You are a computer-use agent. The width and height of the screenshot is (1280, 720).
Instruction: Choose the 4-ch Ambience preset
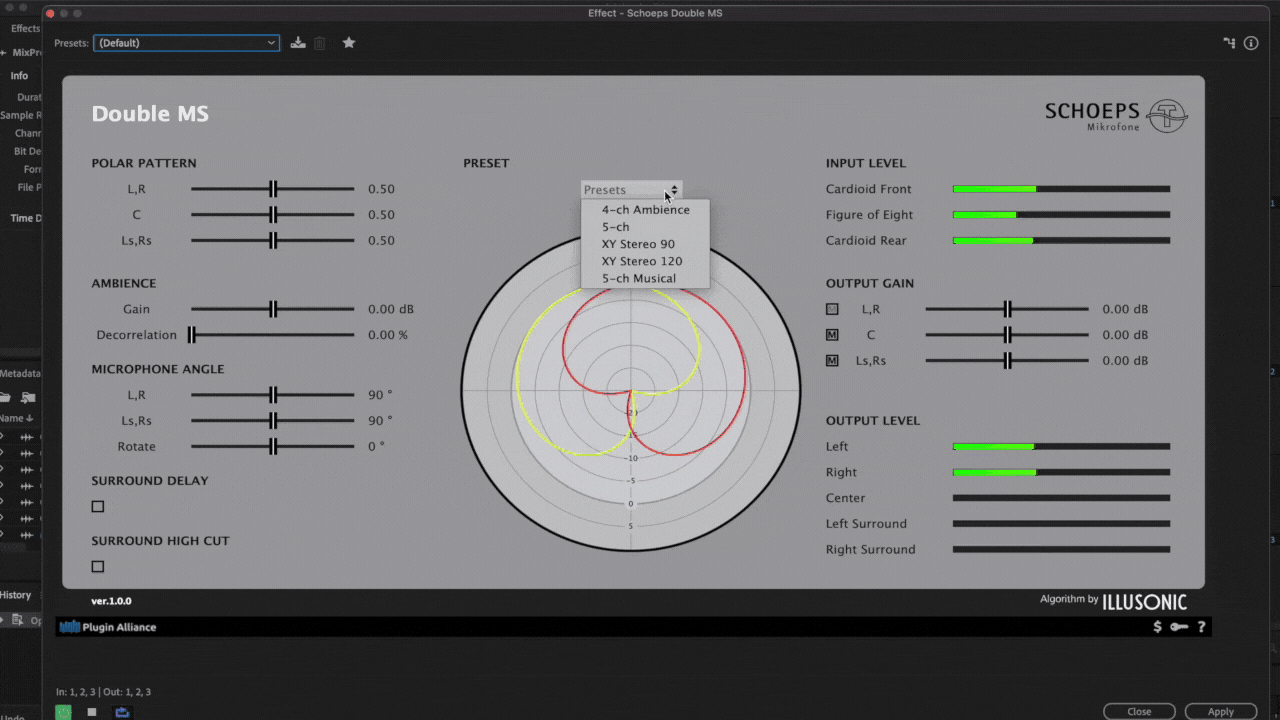[645, 210]
